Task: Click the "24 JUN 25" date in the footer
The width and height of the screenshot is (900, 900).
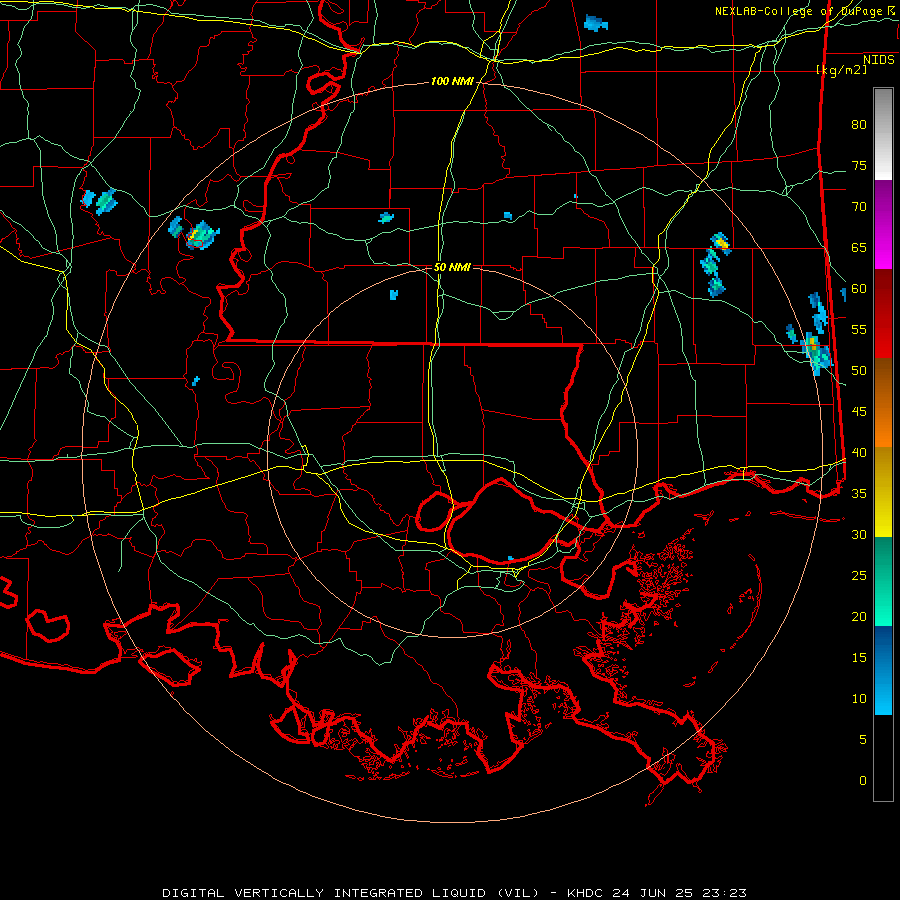Action: coord(653,893)
